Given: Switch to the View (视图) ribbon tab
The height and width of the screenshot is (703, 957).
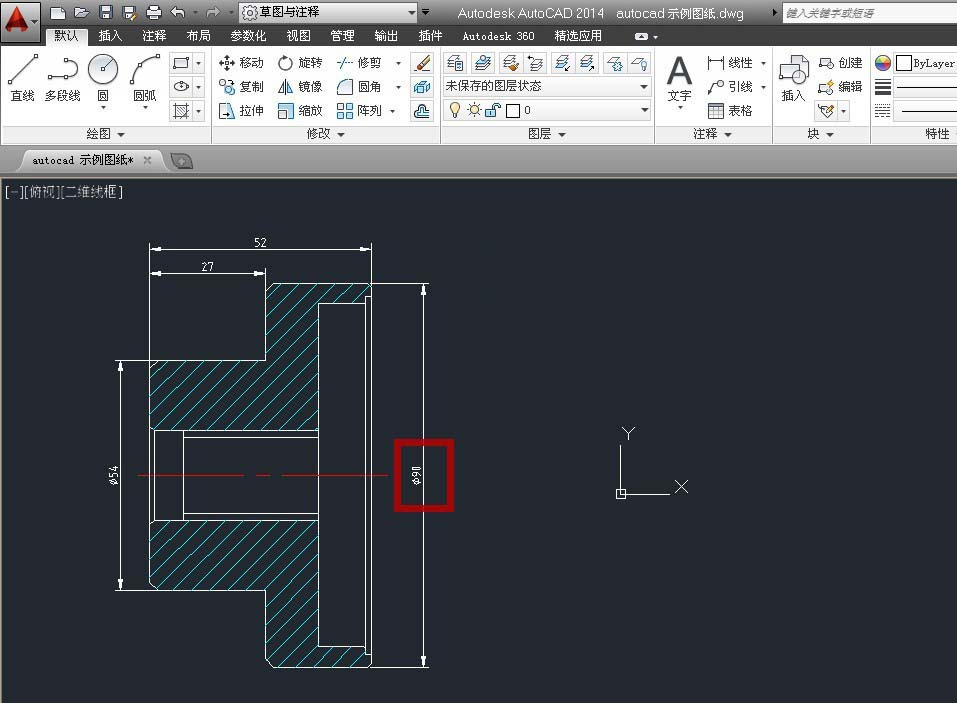Looking at the screenshot, I should click(x=298, y=36).
